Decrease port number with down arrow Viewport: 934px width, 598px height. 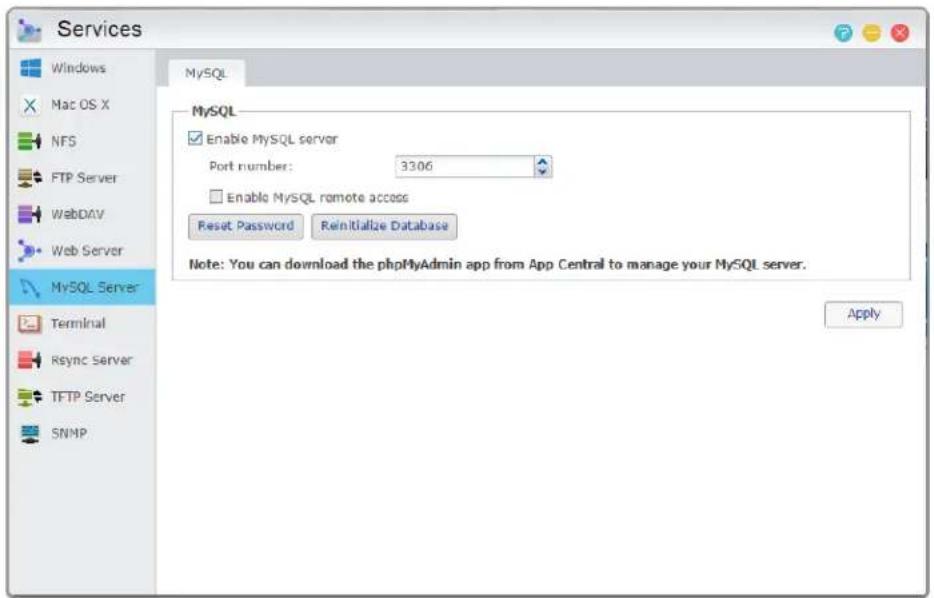click(542, 172)
